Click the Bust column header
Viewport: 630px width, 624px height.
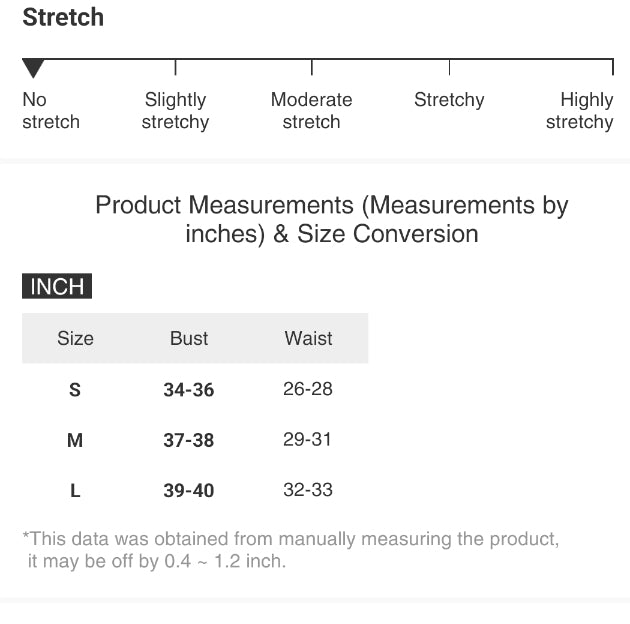coord(189,338)
